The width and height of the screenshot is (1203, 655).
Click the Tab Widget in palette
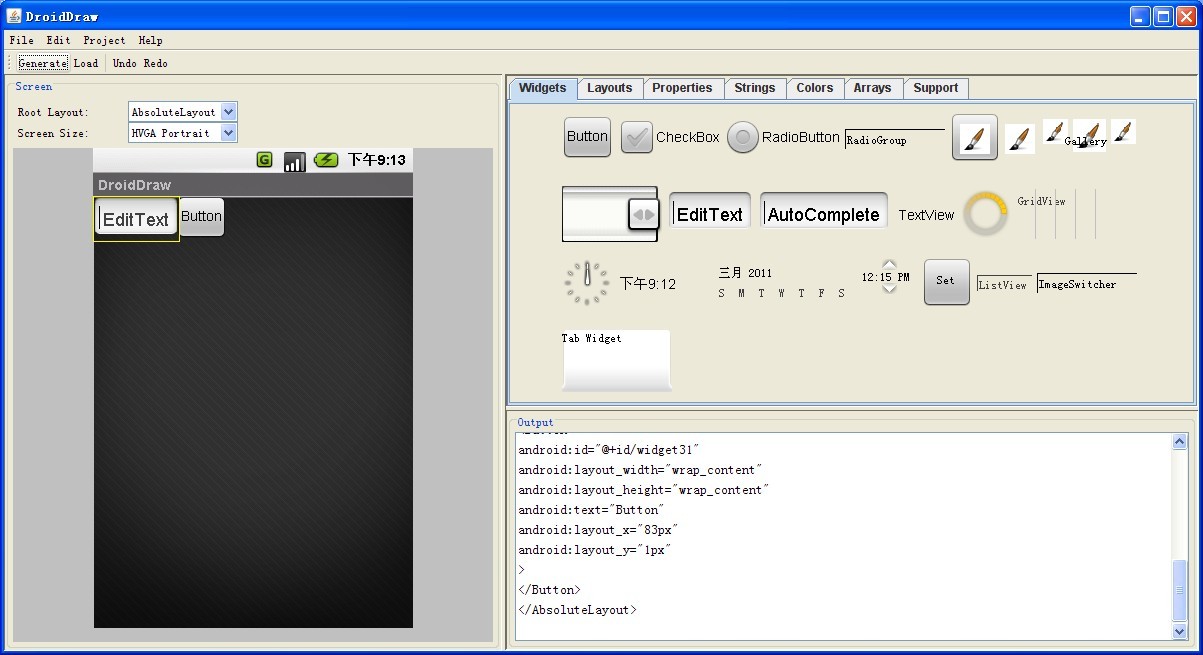click(x=616, y=360)
